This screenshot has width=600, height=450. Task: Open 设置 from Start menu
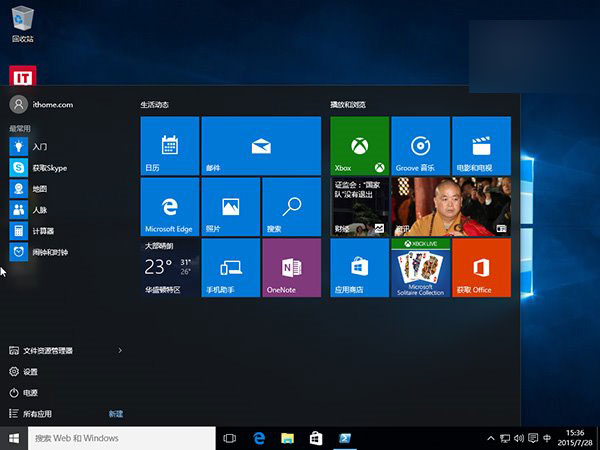coord(30,372)
